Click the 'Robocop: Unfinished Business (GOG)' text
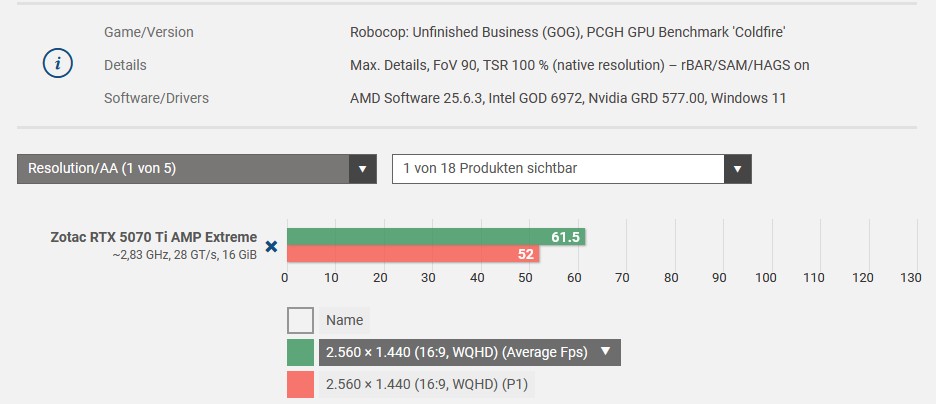This screenshot has height=404, width=936. pyautogui.click(x=466, y=32)
